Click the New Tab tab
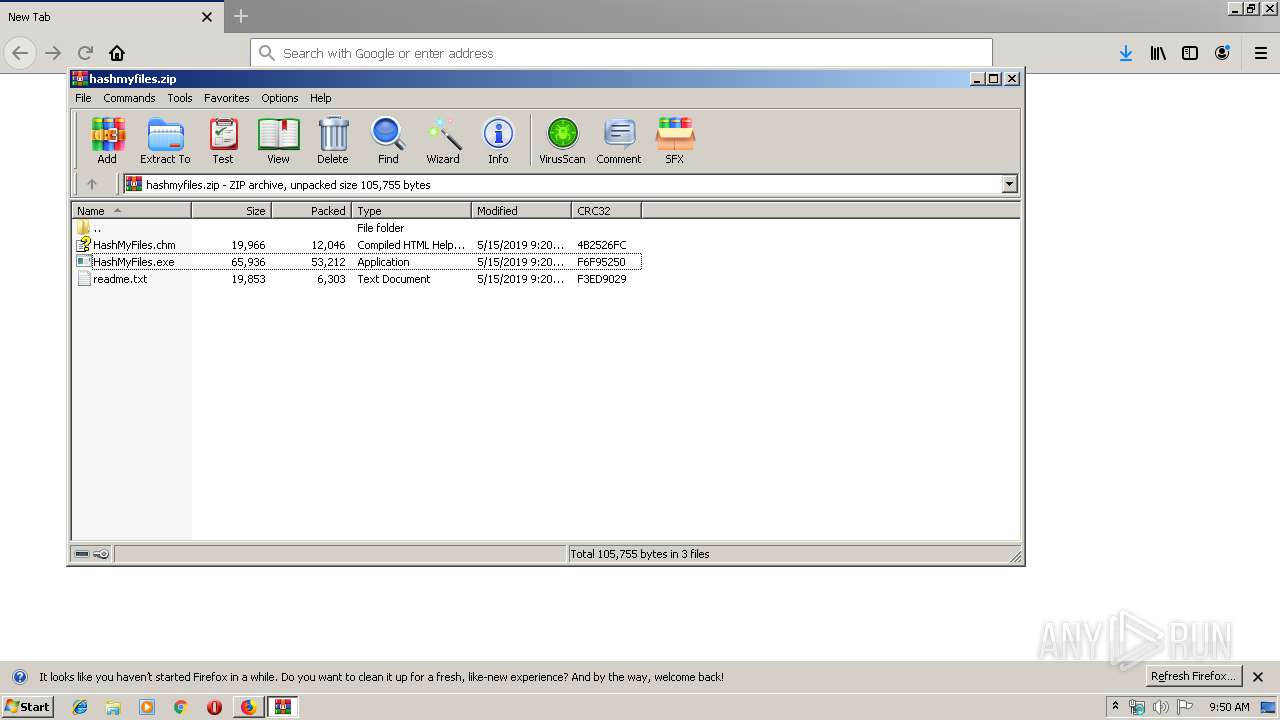The height and width of the screenshot is (720, 1280). [x=110, y=17]
